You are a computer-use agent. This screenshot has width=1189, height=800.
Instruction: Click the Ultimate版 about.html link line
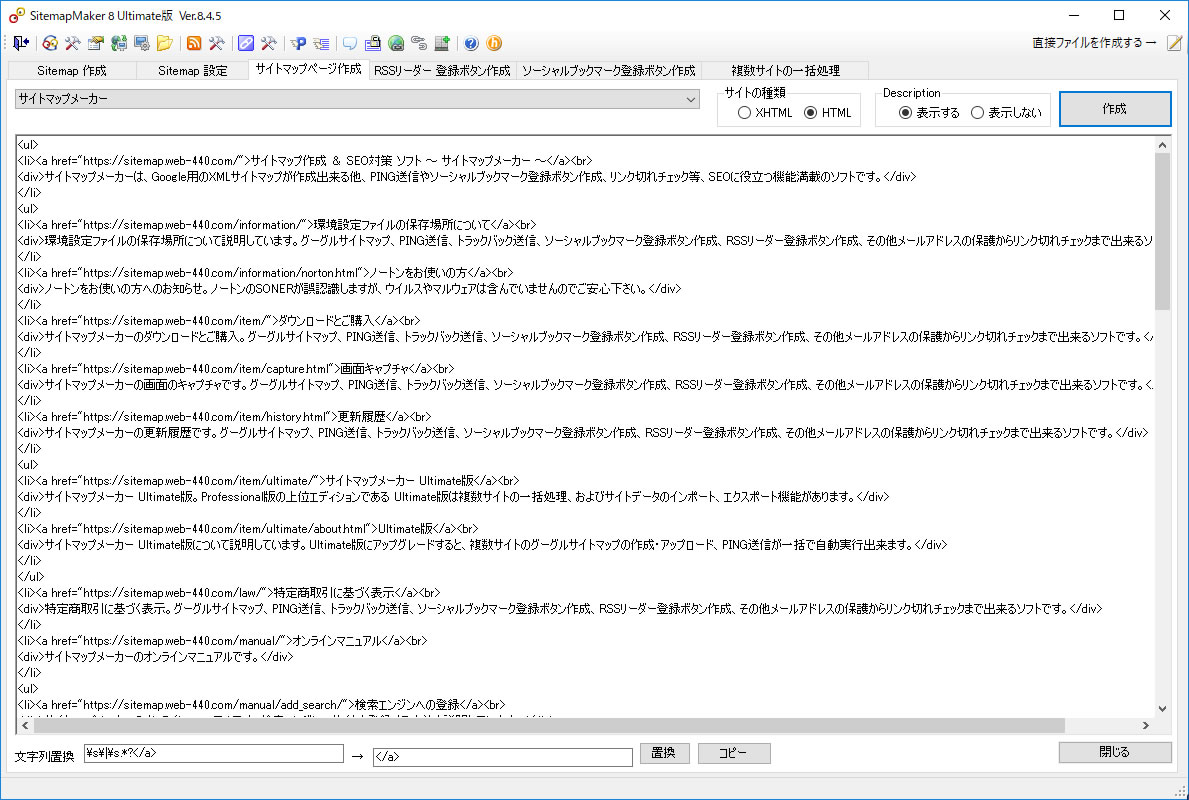pos(248,529)
